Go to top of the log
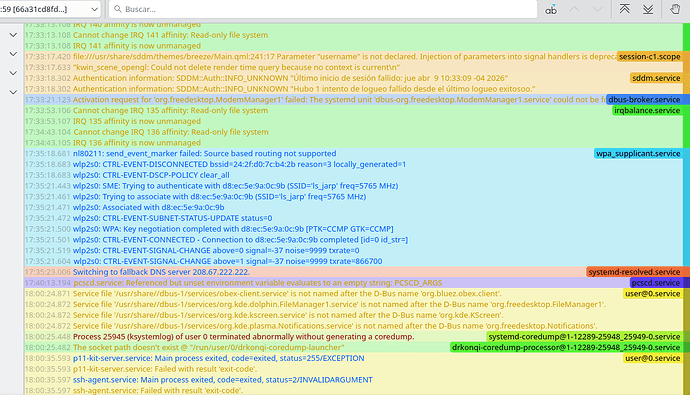 click(624, 9)
